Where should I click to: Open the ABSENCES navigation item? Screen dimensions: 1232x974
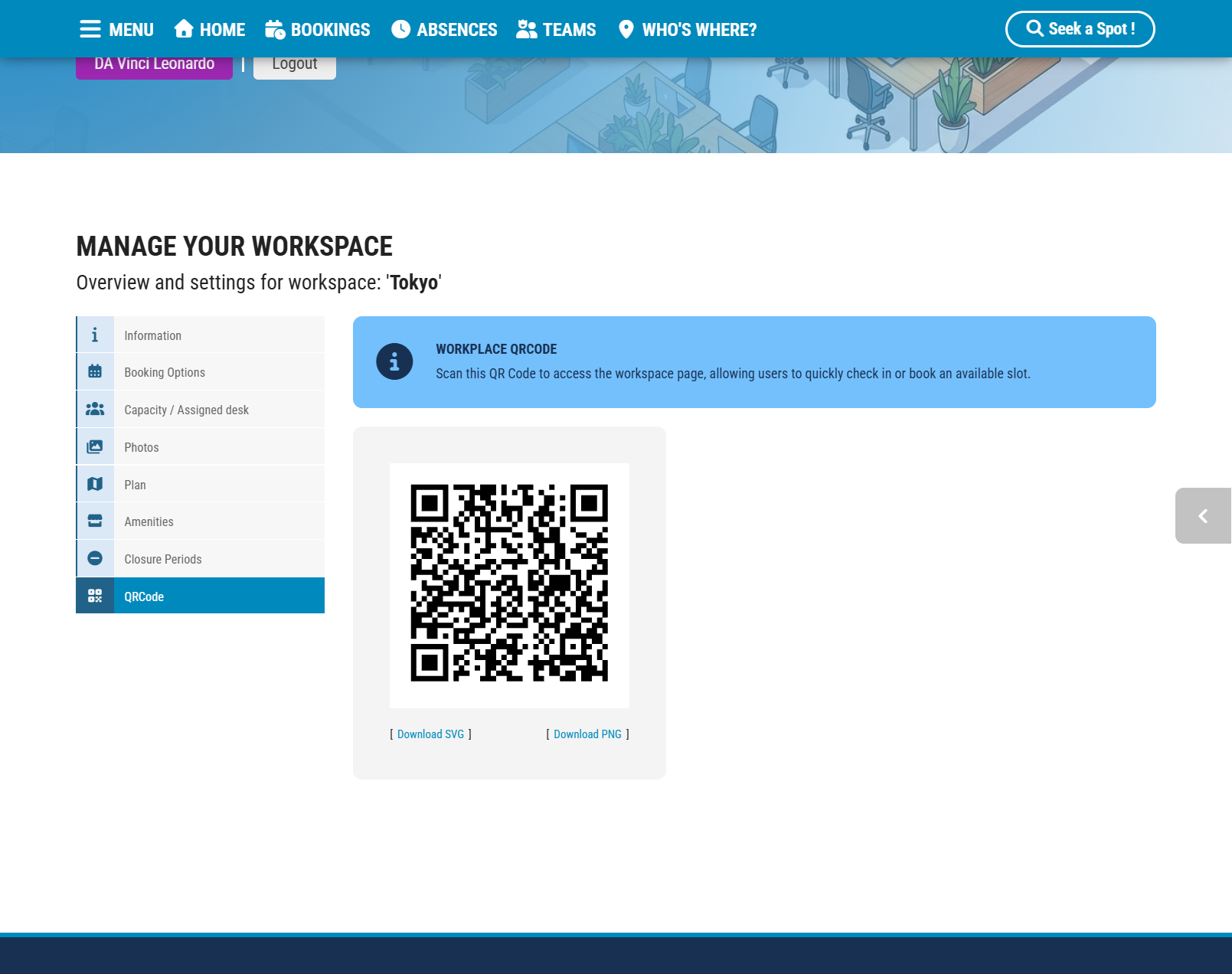(444, 29)
